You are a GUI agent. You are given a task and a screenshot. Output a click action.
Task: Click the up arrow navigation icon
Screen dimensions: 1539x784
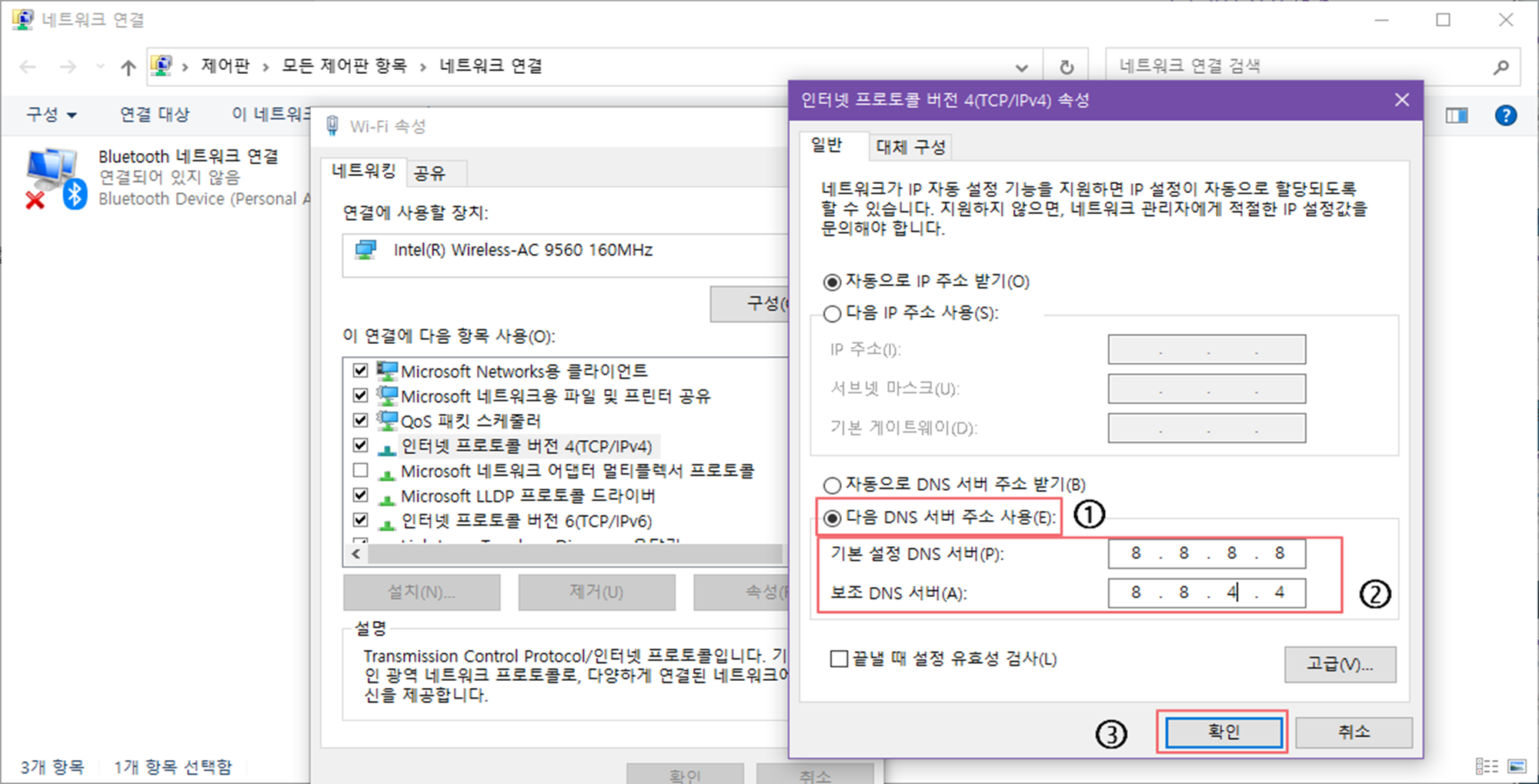point(129,68)
